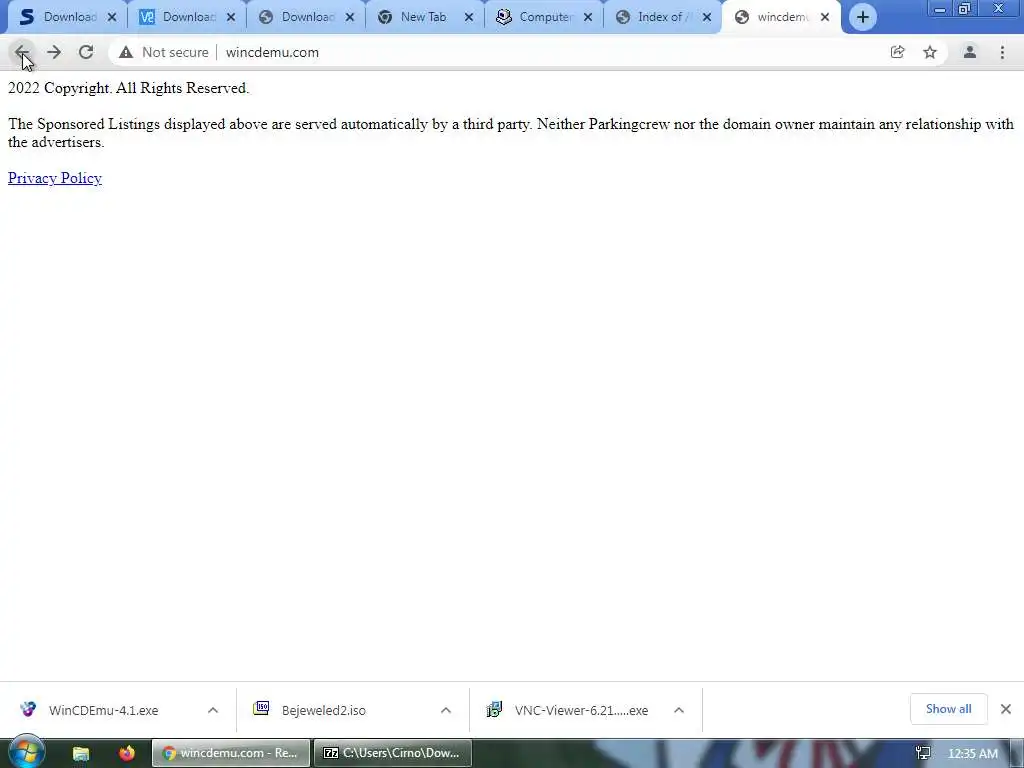Screen dimensions: 1024x768
Task: Close the New Tab tab
Action: pyautogui.click(x=468, y=17)
